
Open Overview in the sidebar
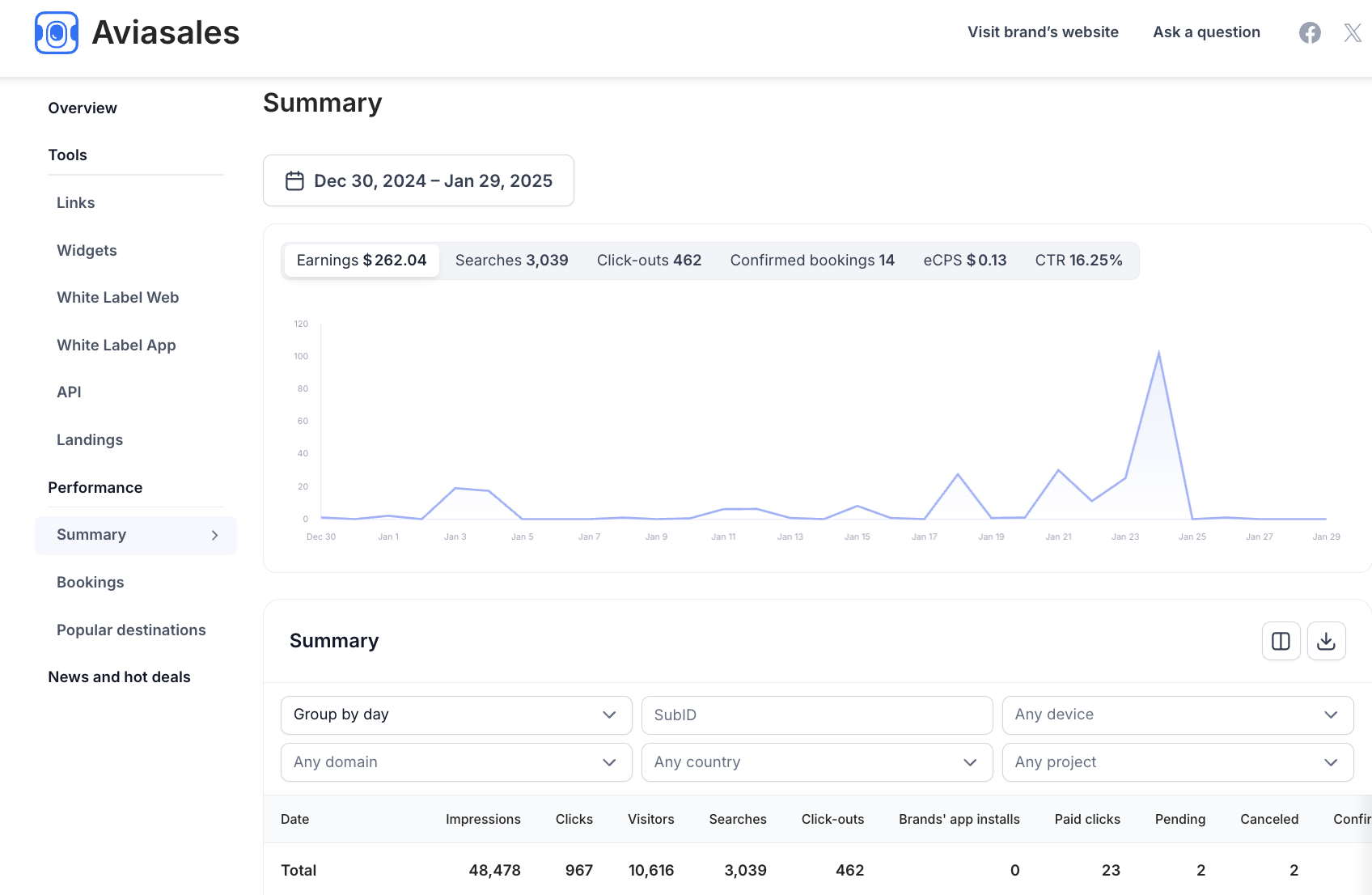(x=83, y=108)
